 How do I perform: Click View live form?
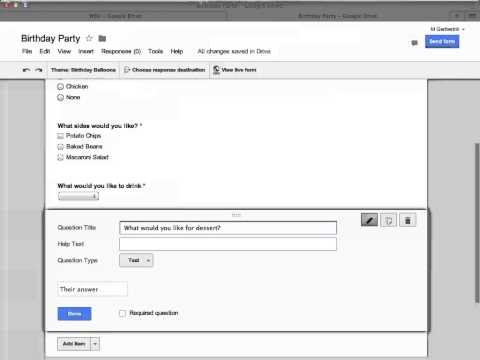point(235,70)
